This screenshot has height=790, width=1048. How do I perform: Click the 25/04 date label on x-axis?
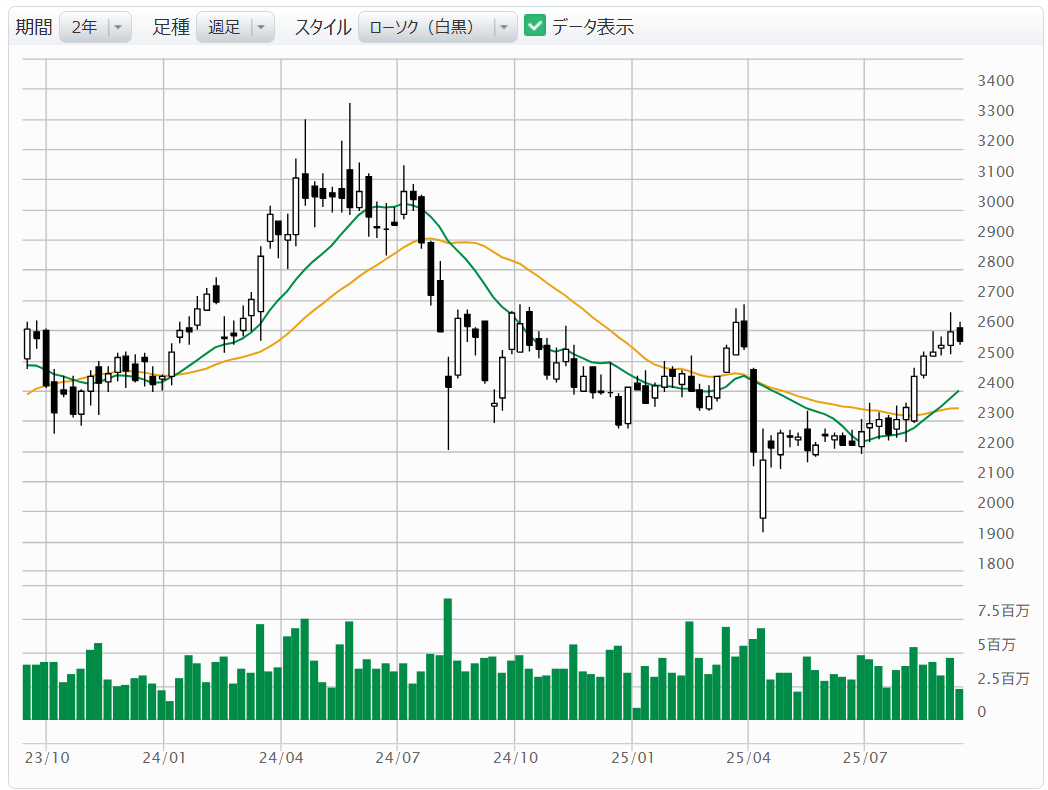coord(749,758)
